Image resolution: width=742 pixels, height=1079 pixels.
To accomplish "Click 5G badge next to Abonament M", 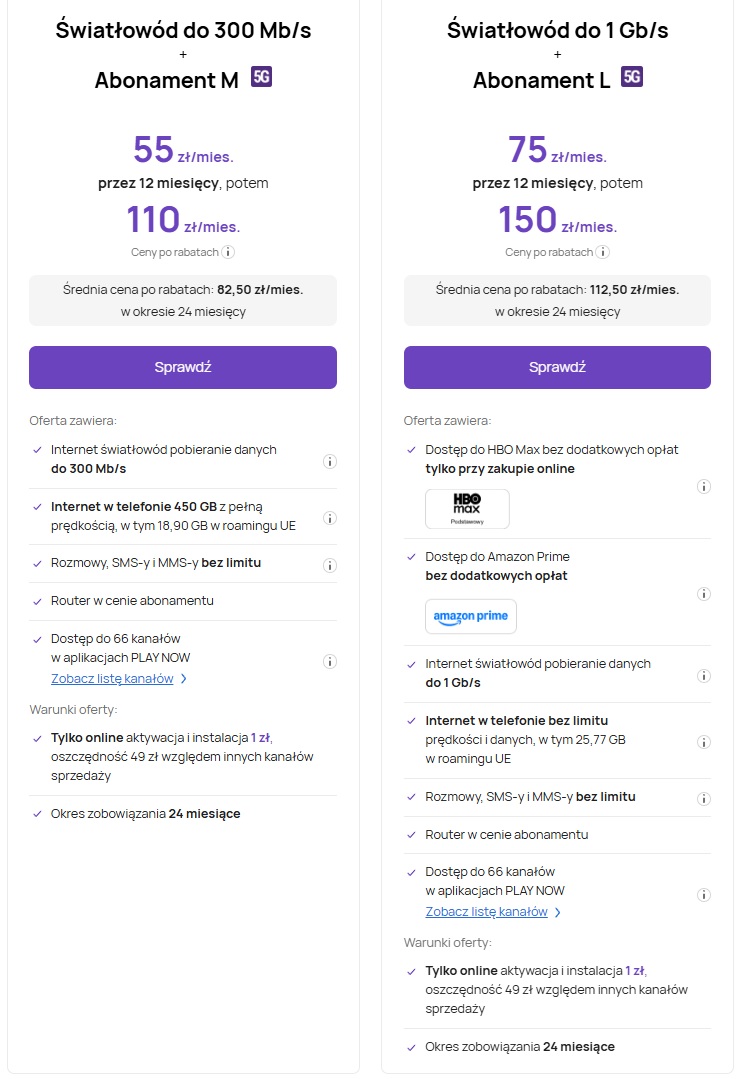I will 261,77.
